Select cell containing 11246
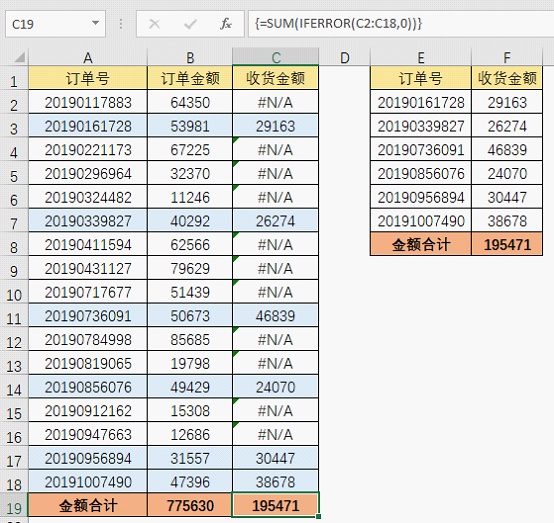This screenshot has width=554, height=523. [x=190, y=197]
